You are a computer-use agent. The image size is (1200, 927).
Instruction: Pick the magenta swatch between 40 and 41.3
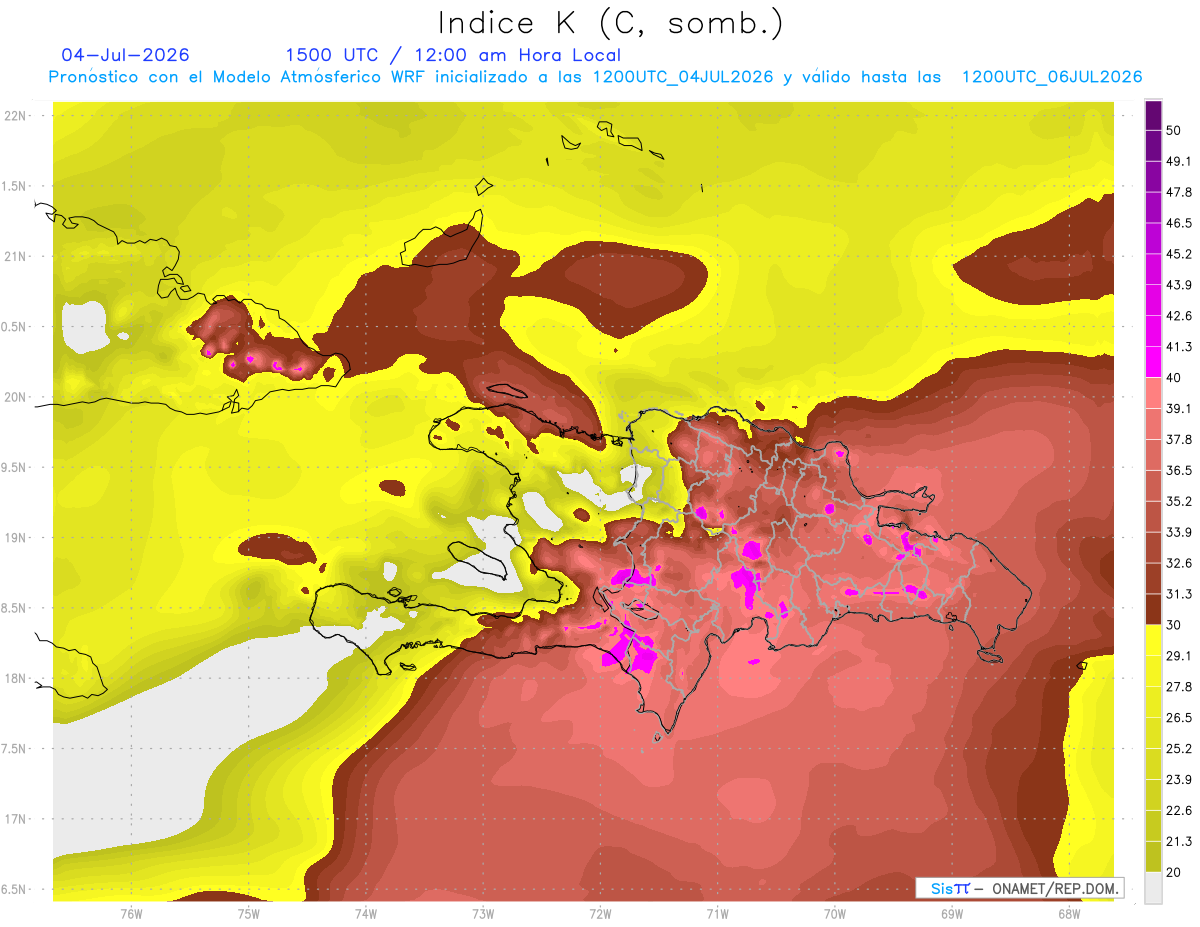(x=1153, y=361)
